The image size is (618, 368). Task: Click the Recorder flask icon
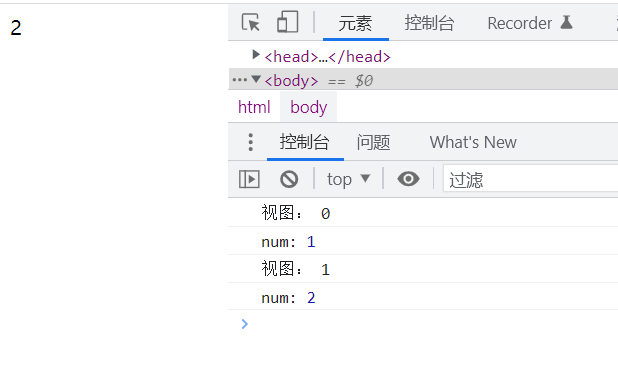[566, 22]
